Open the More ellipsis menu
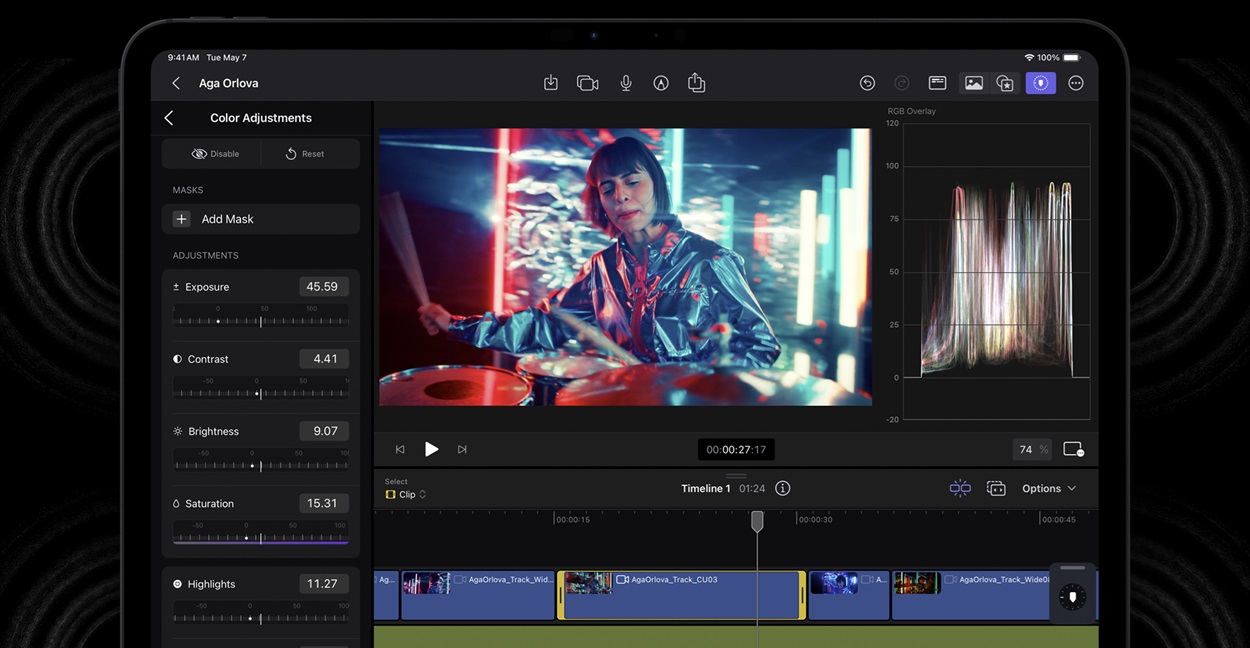 (1076, 83)
